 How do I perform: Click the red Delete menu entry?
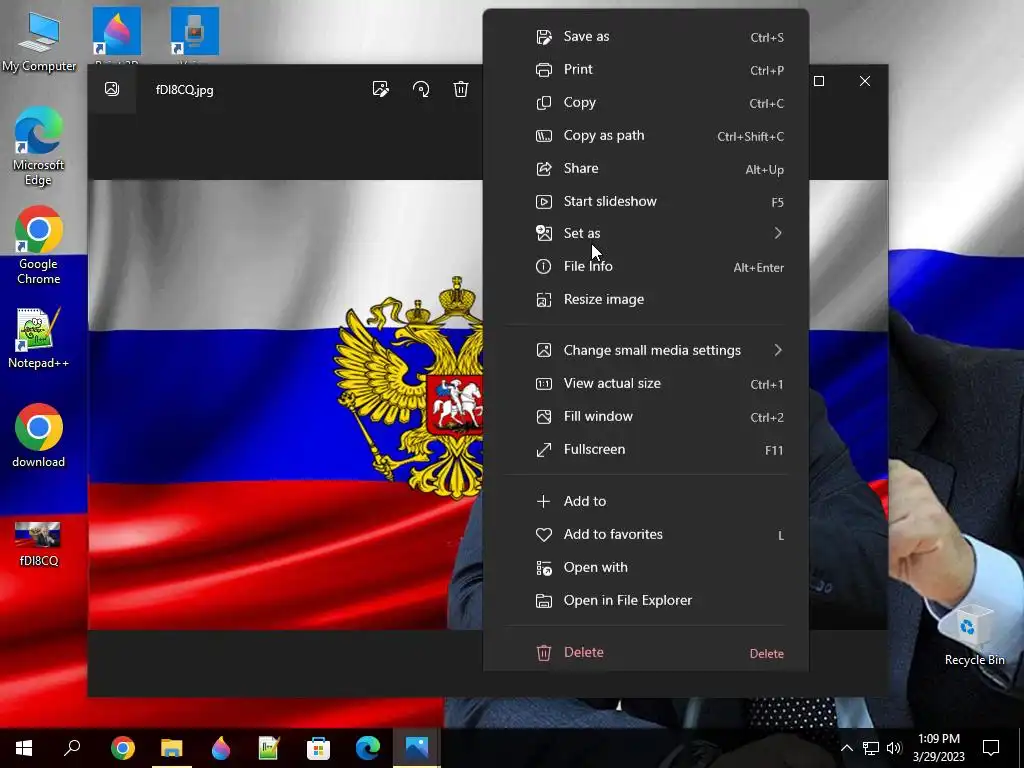click(x=646, y=652)
